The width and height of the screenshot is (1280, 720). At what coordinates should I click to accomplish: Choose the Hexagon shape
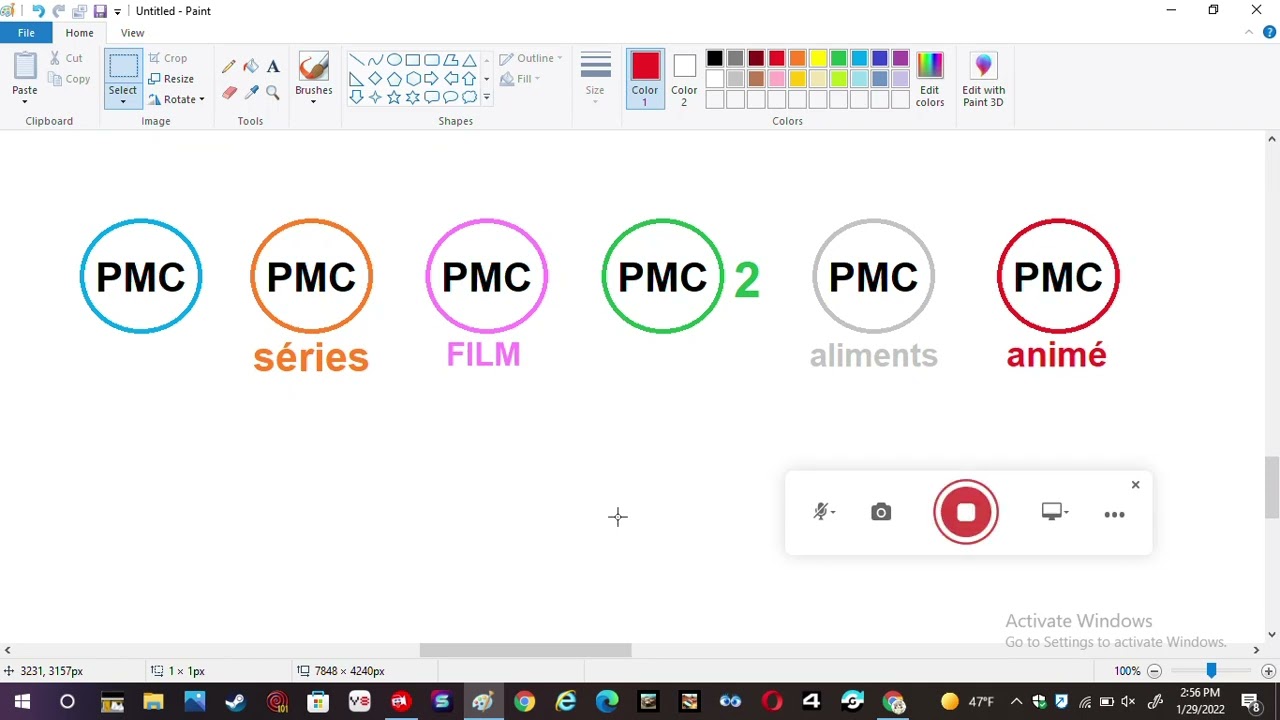click(413, 79)
